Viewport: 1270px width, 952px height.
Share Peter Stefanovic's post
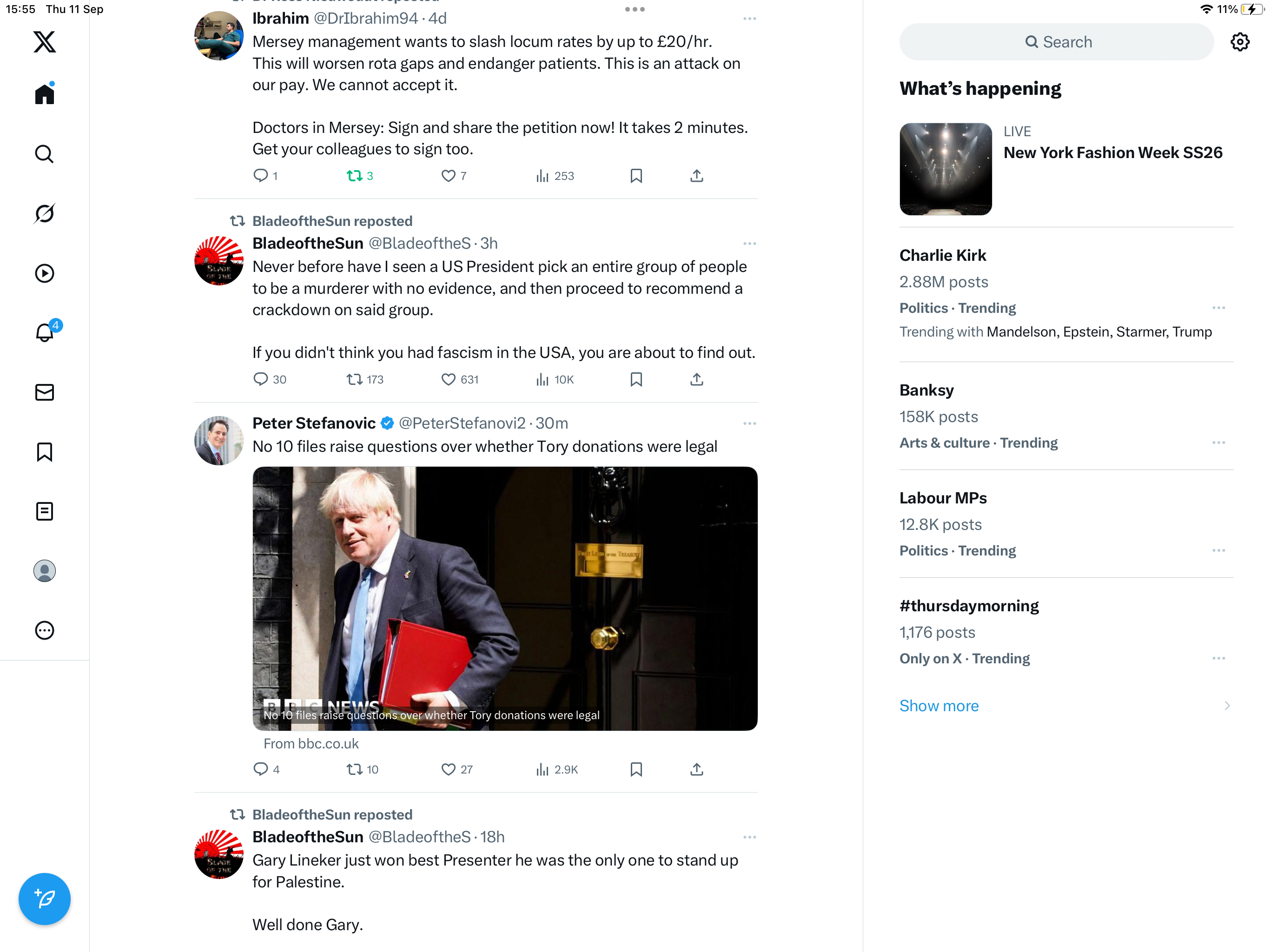(696, 769)
